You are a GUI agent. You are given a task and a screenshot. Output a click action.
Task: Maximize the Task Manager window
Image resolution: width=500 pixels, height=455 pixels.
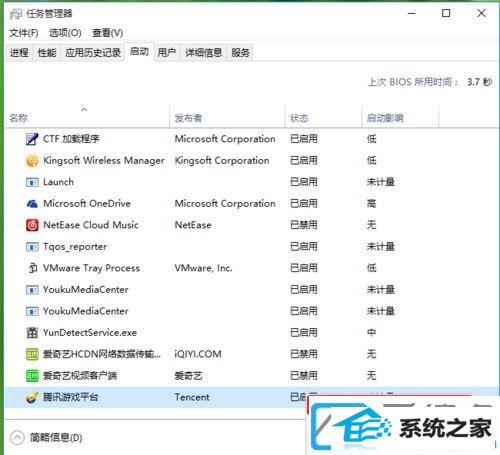446,13
